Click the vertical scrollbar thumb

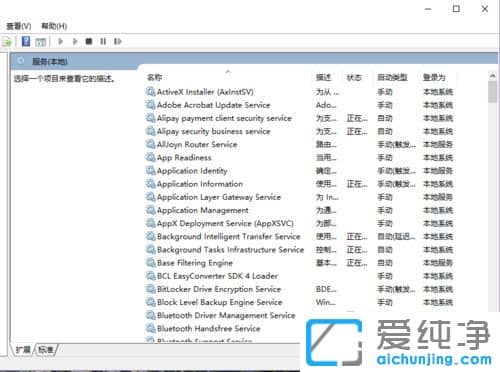[492, 92]
